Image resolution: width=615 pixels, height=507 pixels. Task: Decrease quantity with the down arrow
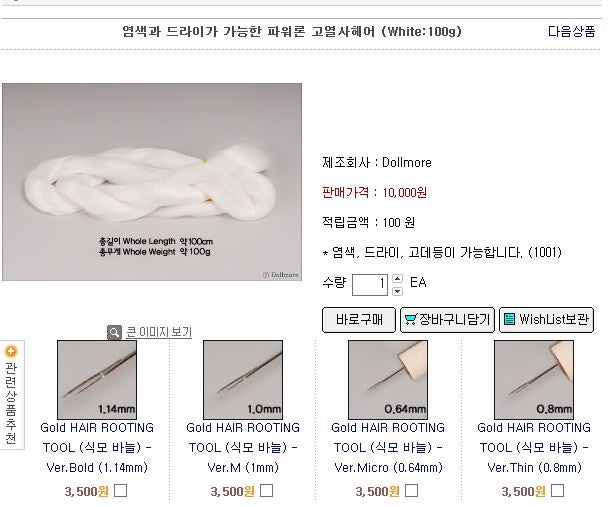click(x=397, y=291)
